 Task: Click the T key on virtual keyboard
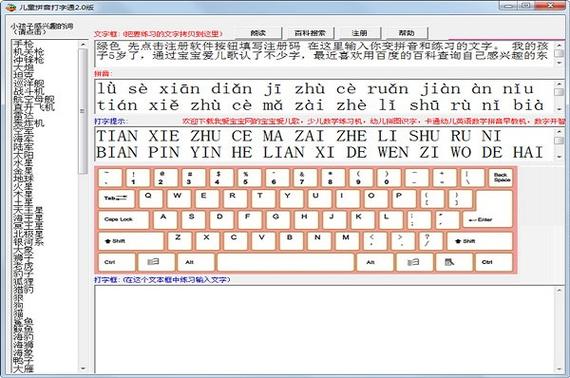(263, 198)
